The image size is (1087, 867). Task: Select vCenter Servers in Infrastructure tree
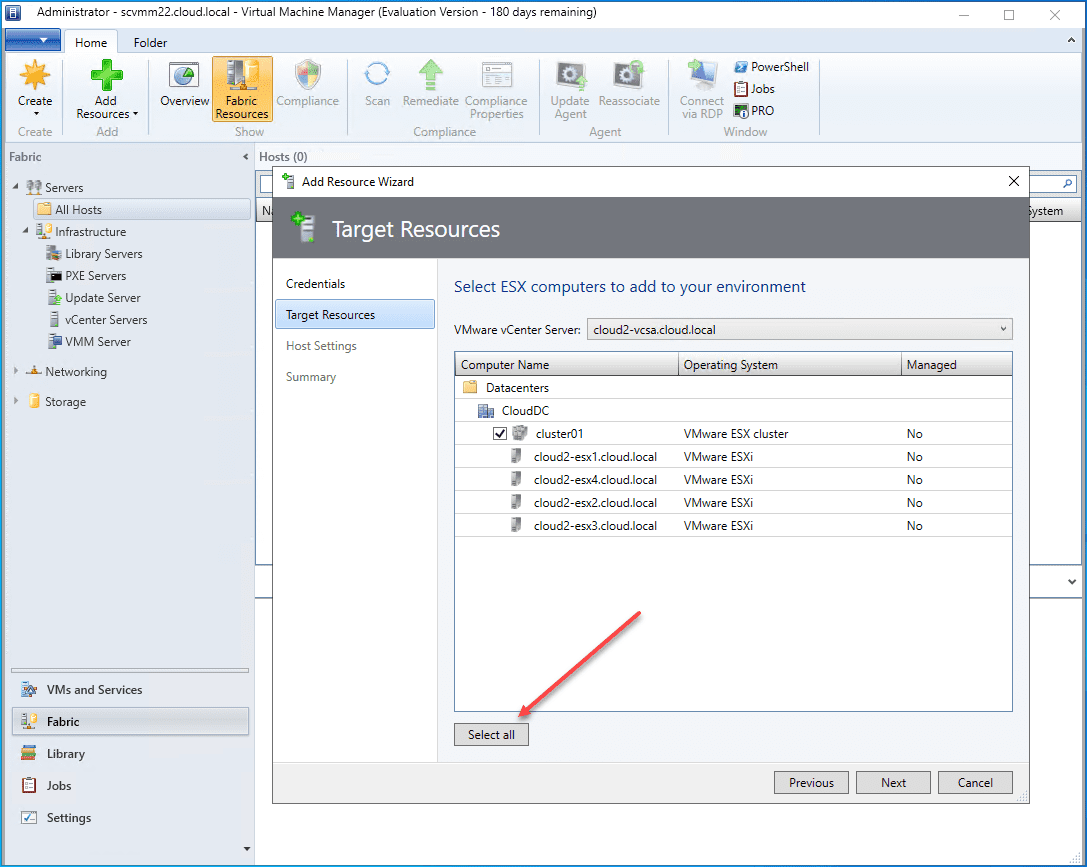click(105, 320)
